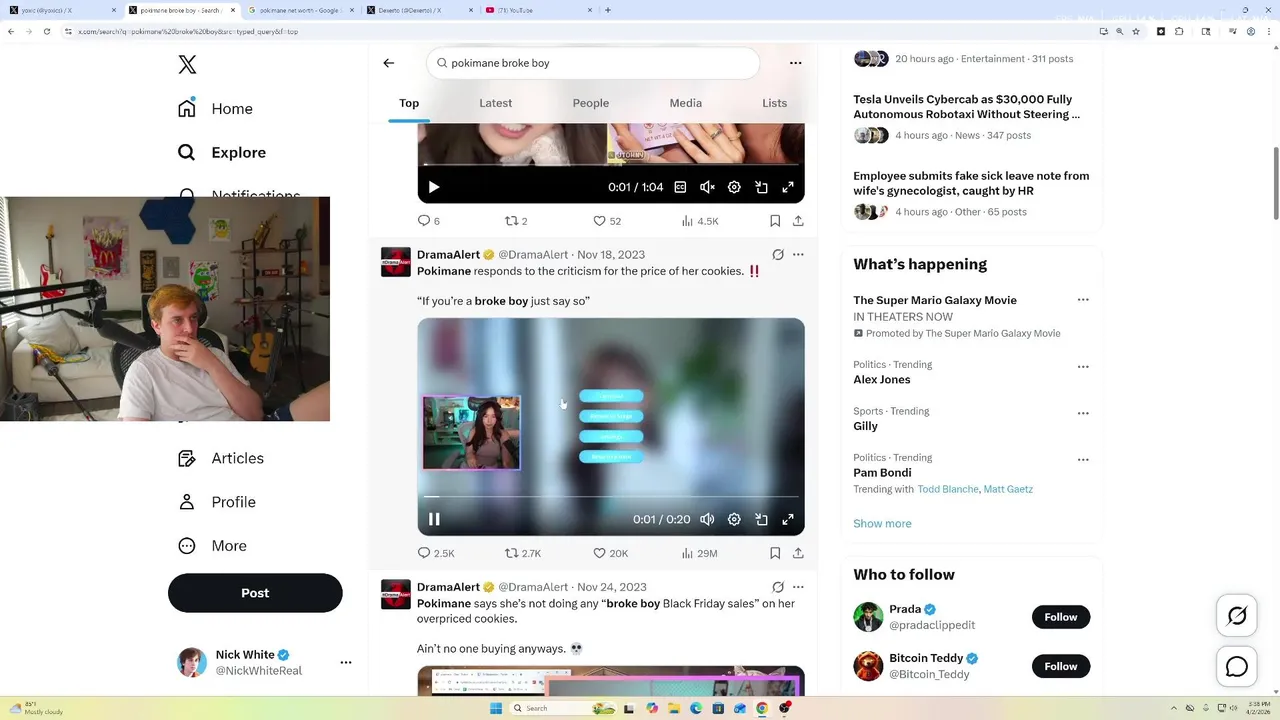Image resolution: width=1280 pixels, height=720 pixels.
Task: Open Nick White account options ellipsis
Action: 346,662
